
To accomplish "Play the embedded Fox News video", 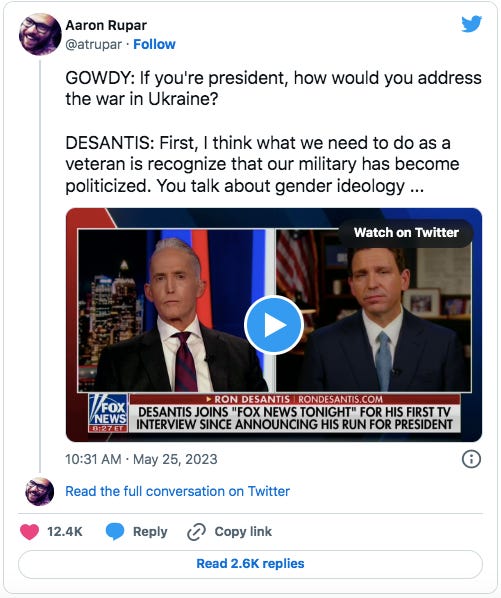I will (273, 325).
